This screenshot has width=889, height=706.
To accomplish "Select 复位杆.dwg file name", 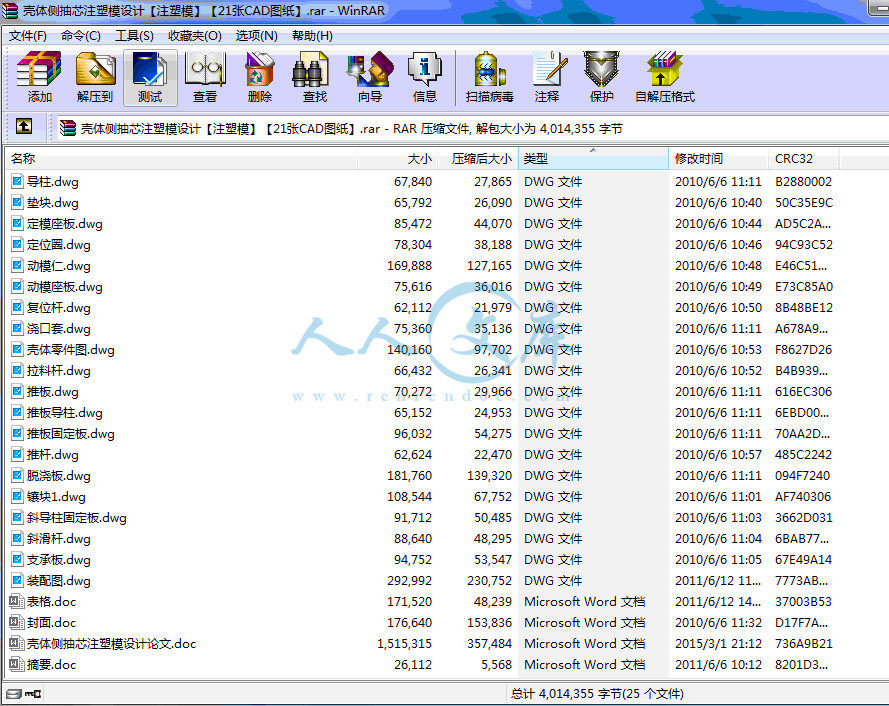I will 58,307.
